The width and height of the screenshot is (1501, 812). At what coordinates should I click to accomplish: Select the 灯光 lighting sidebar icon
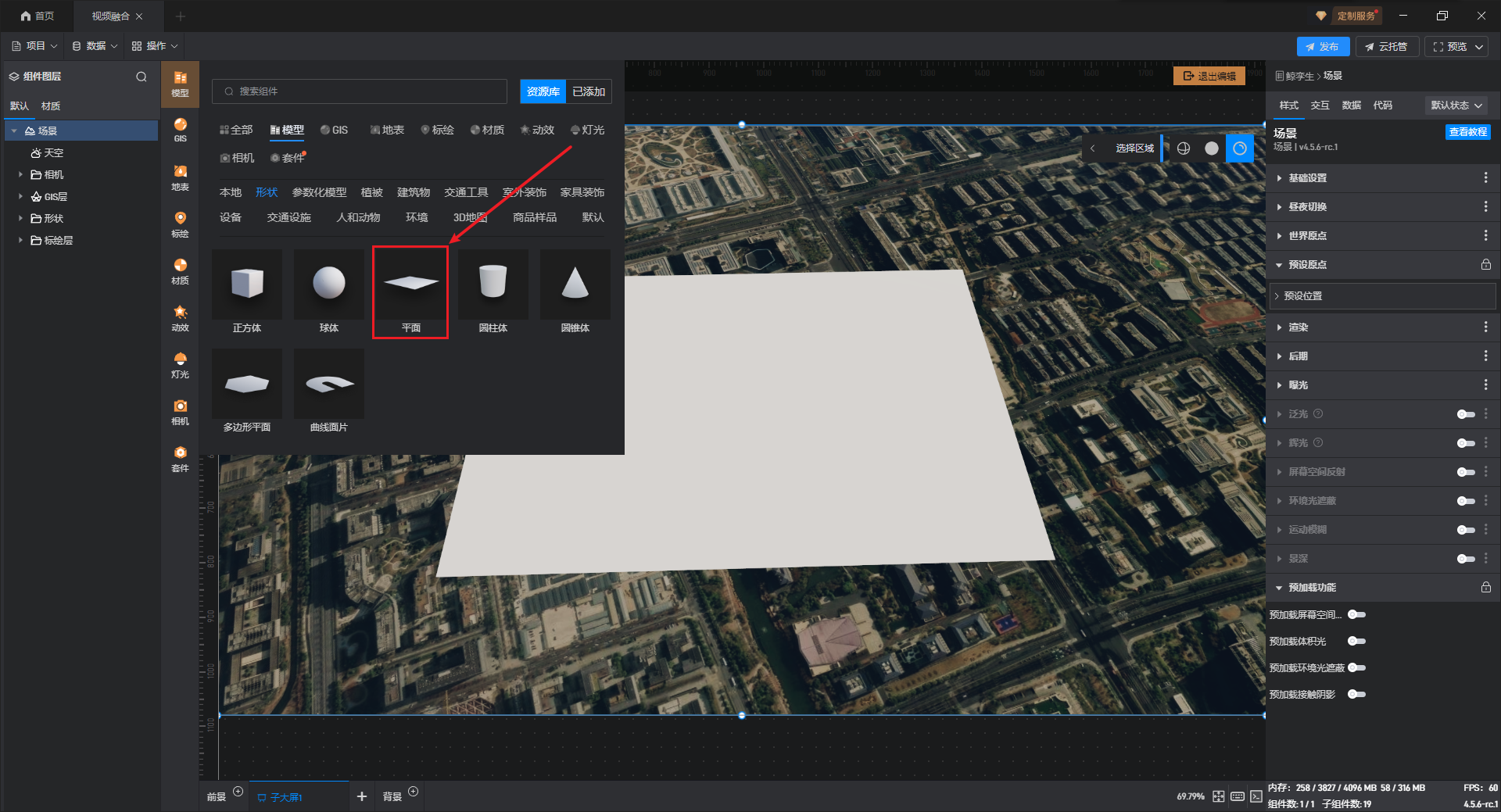coord(180,364)
